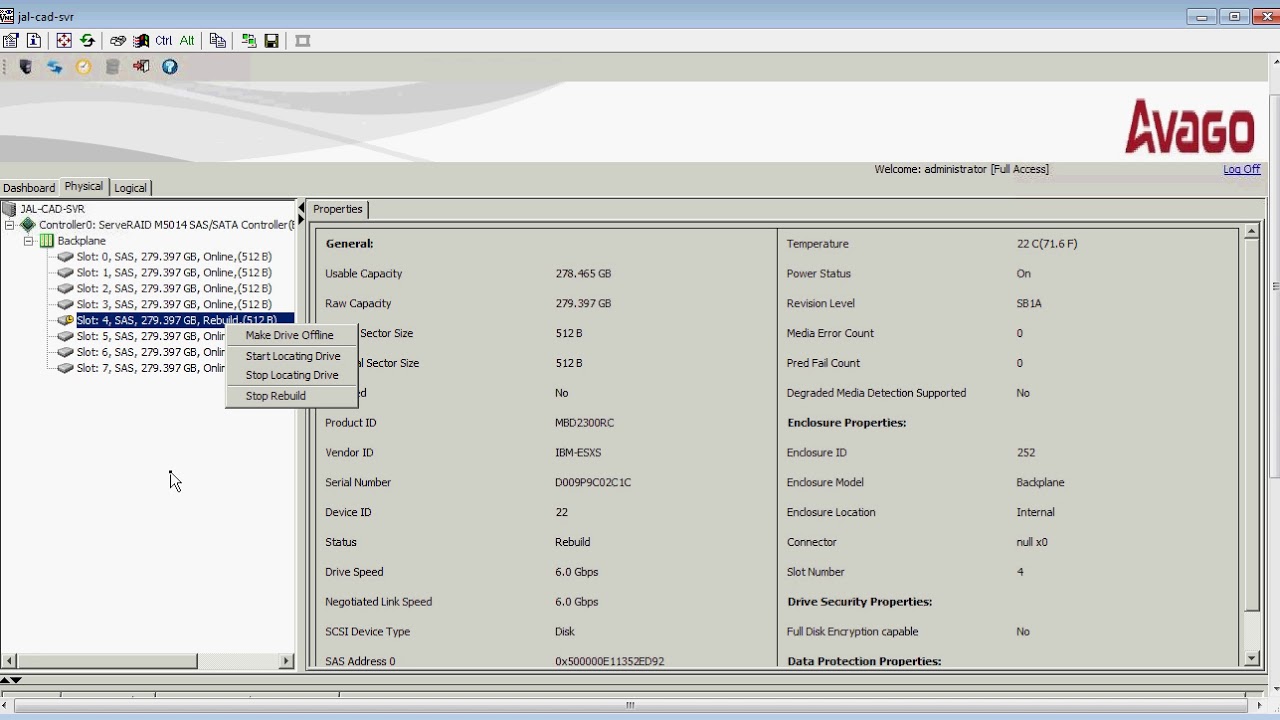
Task: Click the Revision Level value SB1A
Action: click(x=1029, y=304)
